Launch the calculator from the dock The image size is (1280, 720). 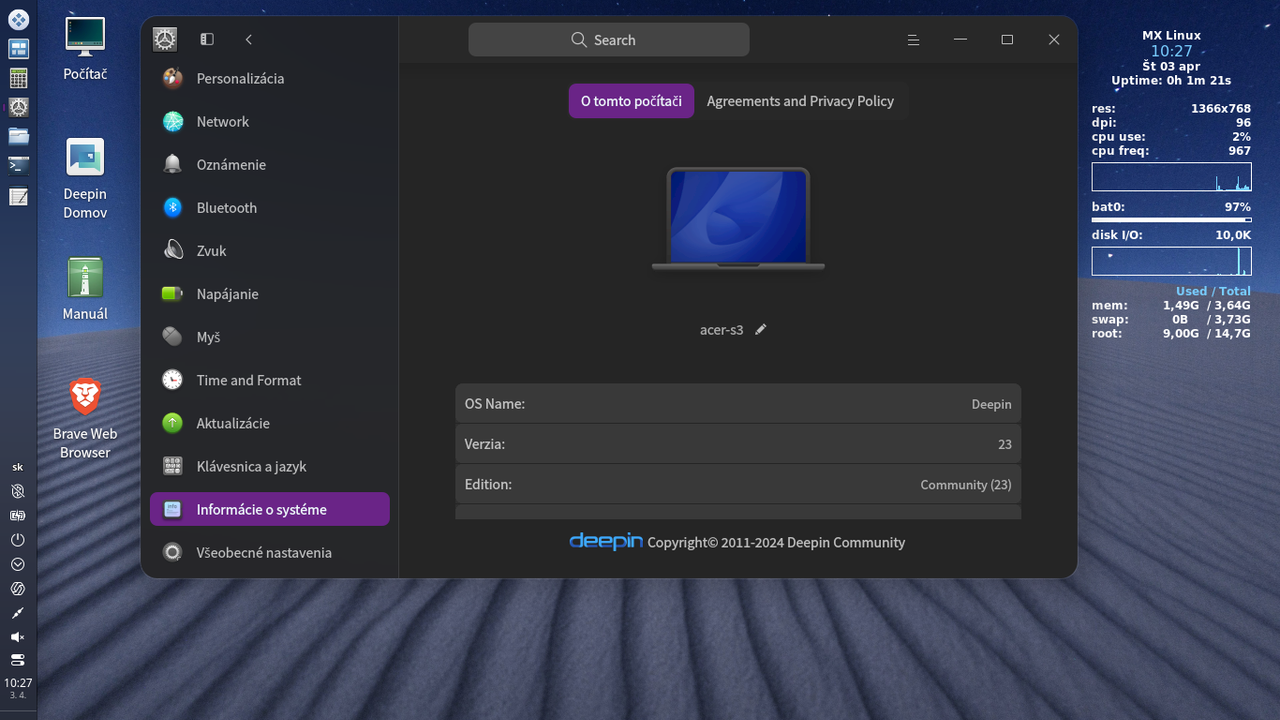(x=18, y=78)
